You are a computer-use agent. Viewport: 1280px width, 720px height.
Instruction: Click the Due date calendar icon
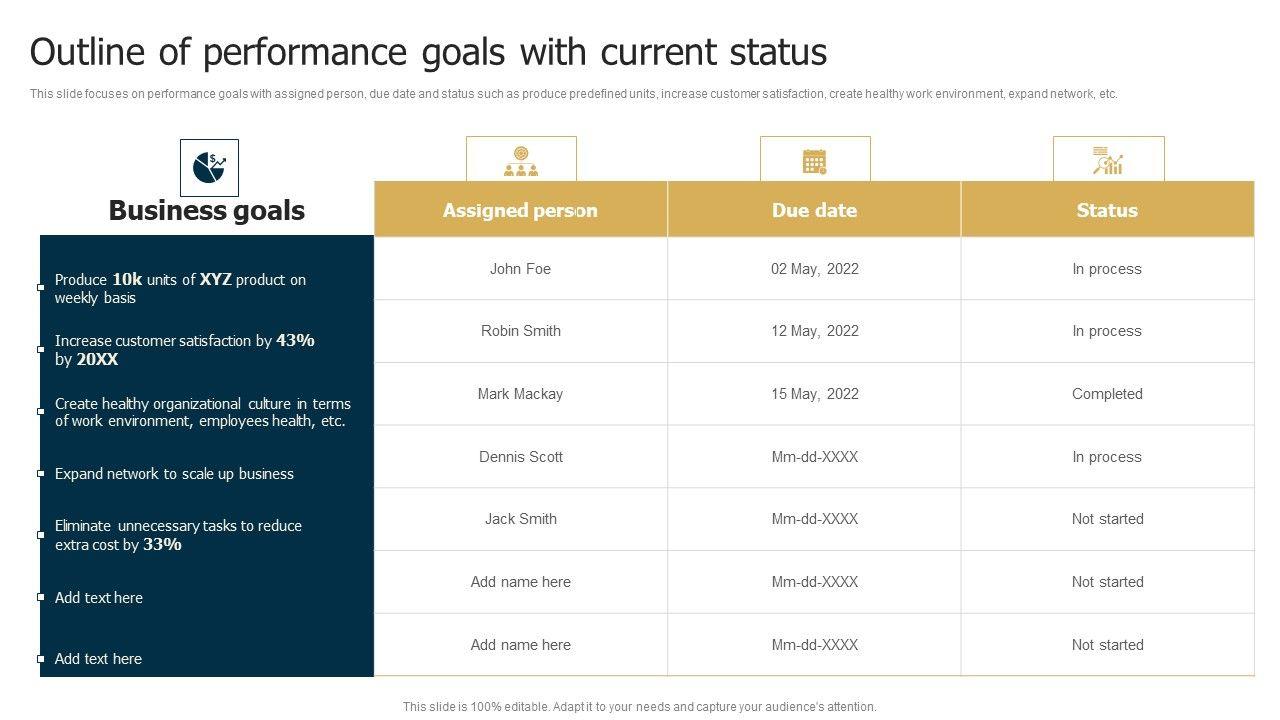pos(815,160)
